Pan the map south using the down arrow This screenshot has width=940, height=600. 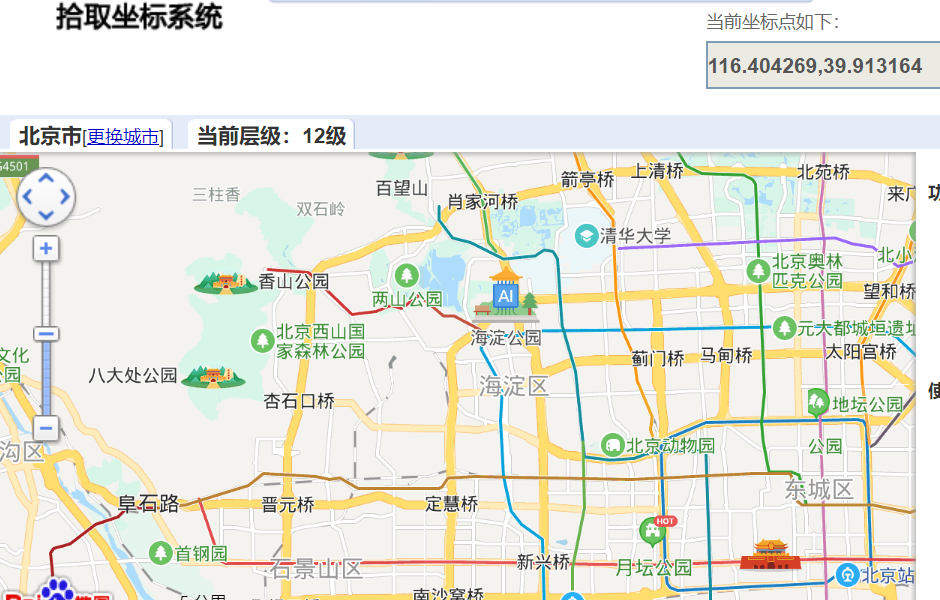(45, 213)
